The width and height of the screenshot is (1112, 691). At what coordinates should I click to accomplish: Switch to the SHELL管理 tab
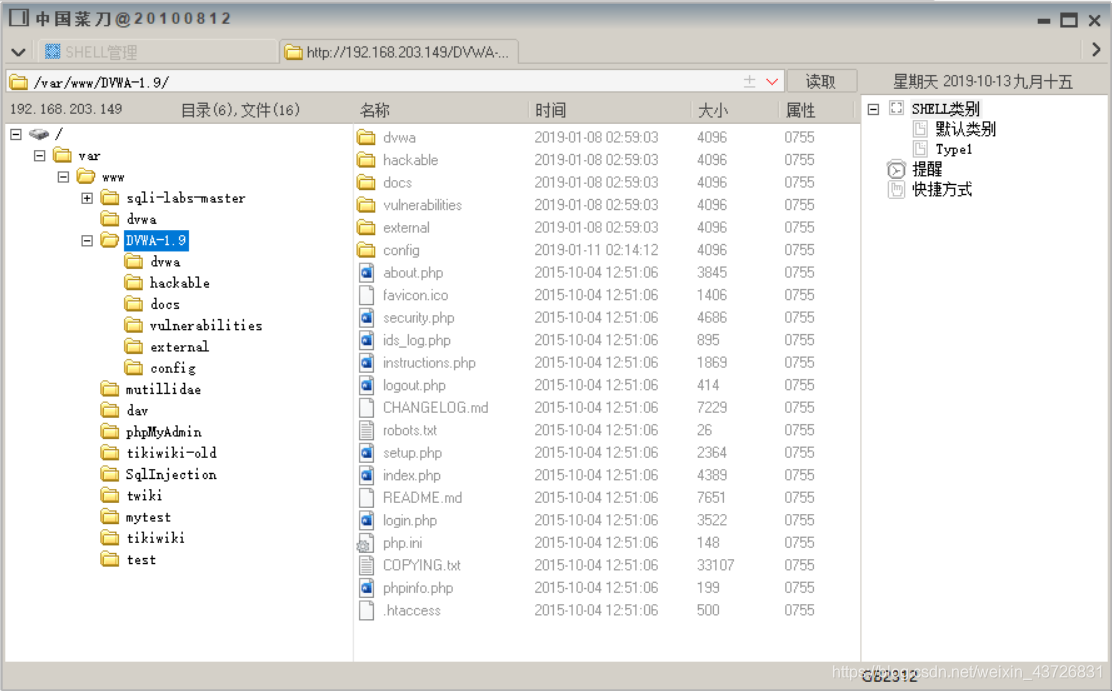(x=157, y=52)
